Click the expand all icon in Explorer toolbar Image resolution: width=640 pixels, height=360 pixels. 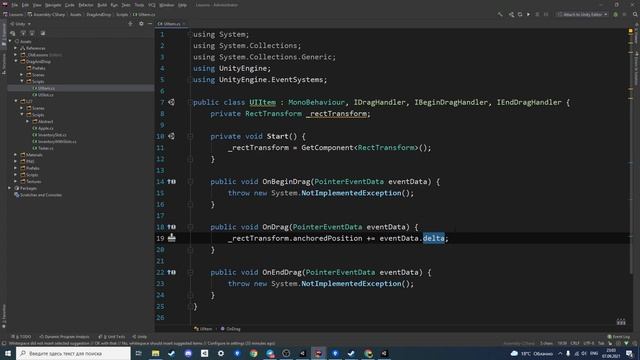(x=23, y=33)
